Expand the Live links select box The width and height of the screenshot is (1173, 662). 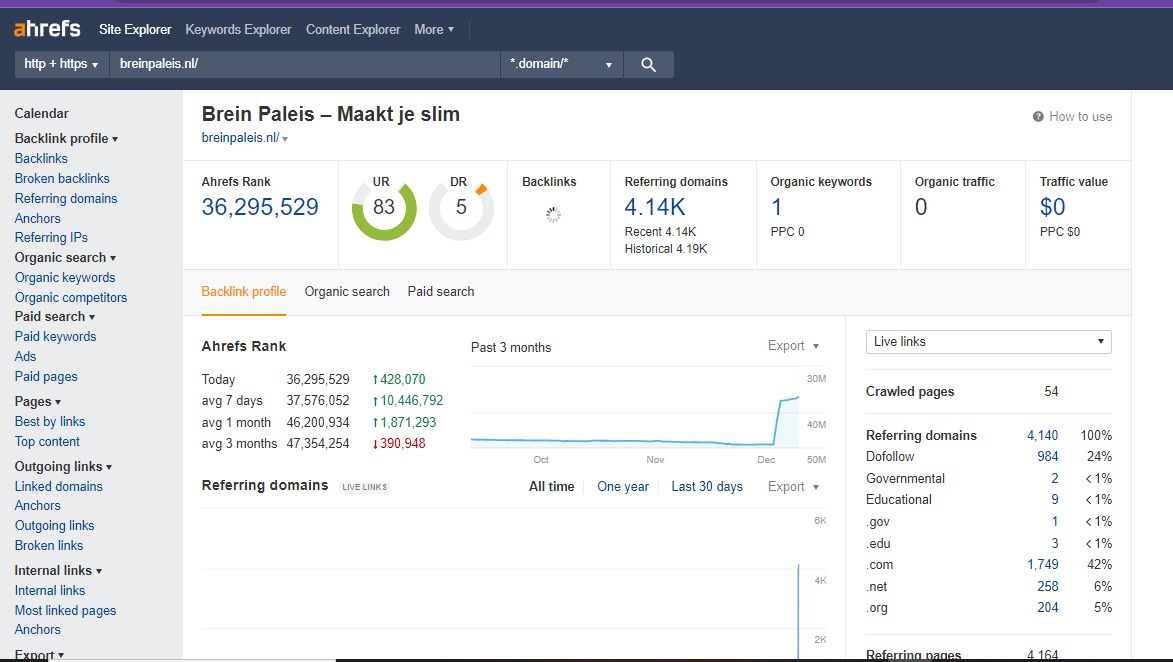[x=988, y=342]
